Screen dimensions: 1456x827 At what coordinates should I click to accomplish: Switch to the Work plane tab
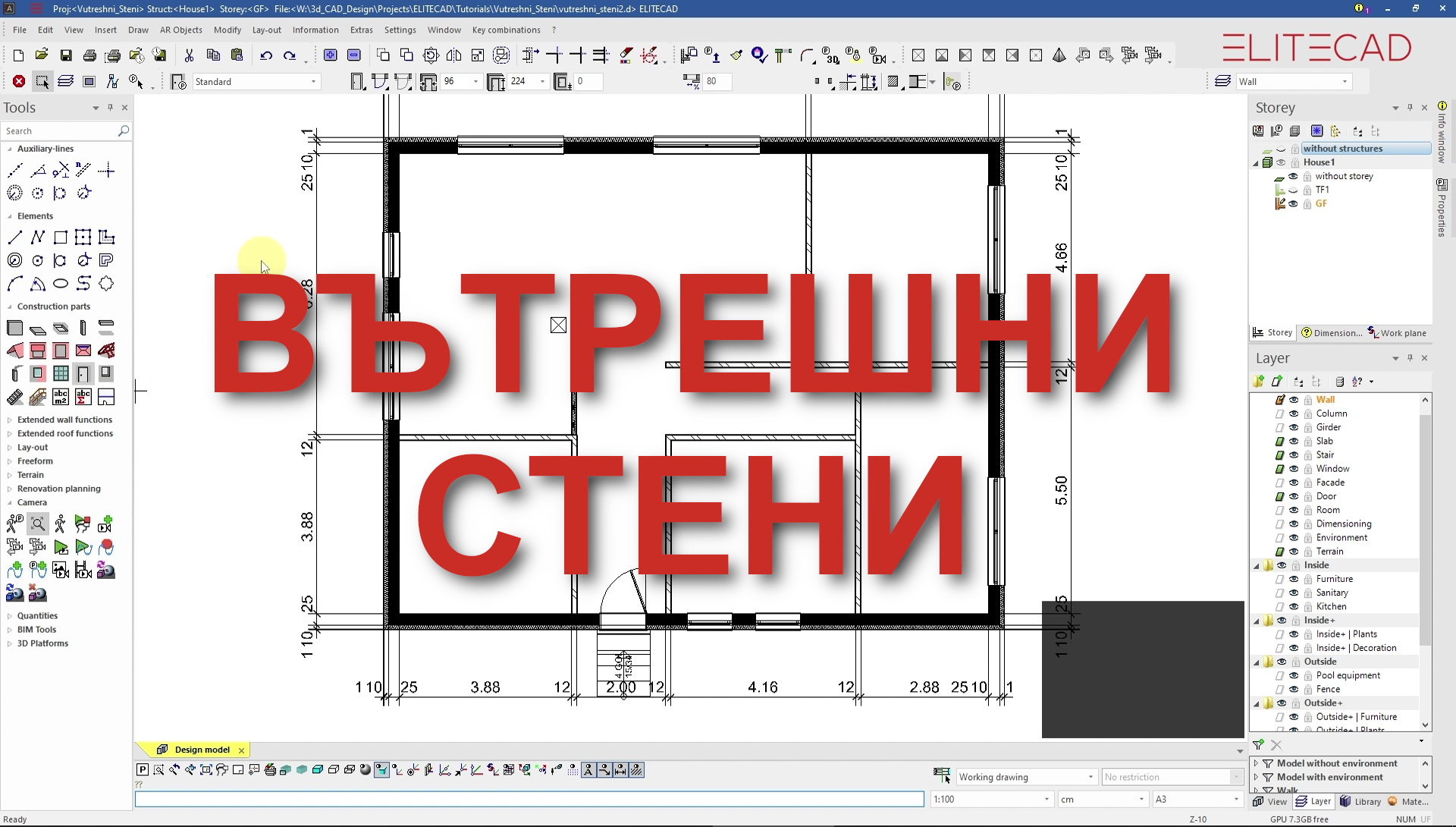[x=1397, y=332]
